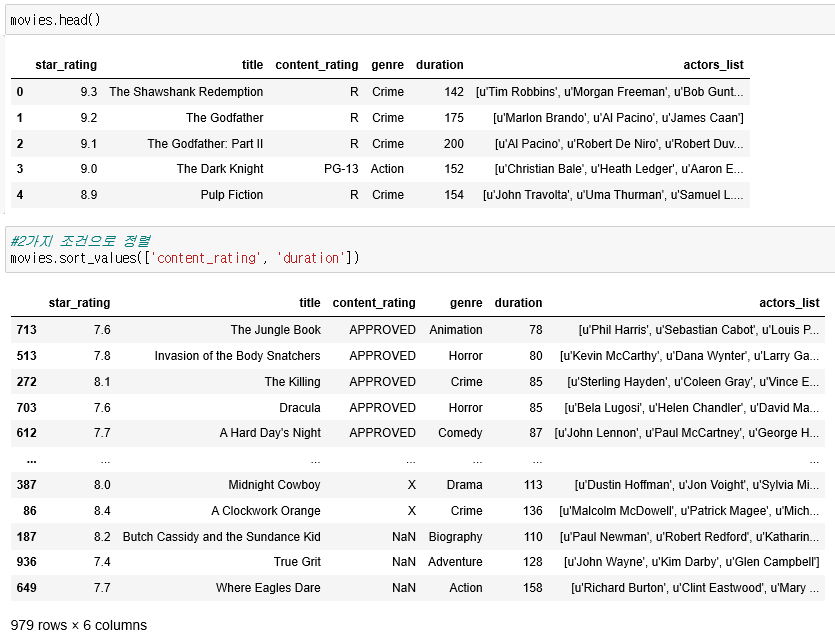Select 'Butch Cassidy and the Sundance Kid' title
The height and width of the screenshot is (642, 835).
tap(222, 537)
